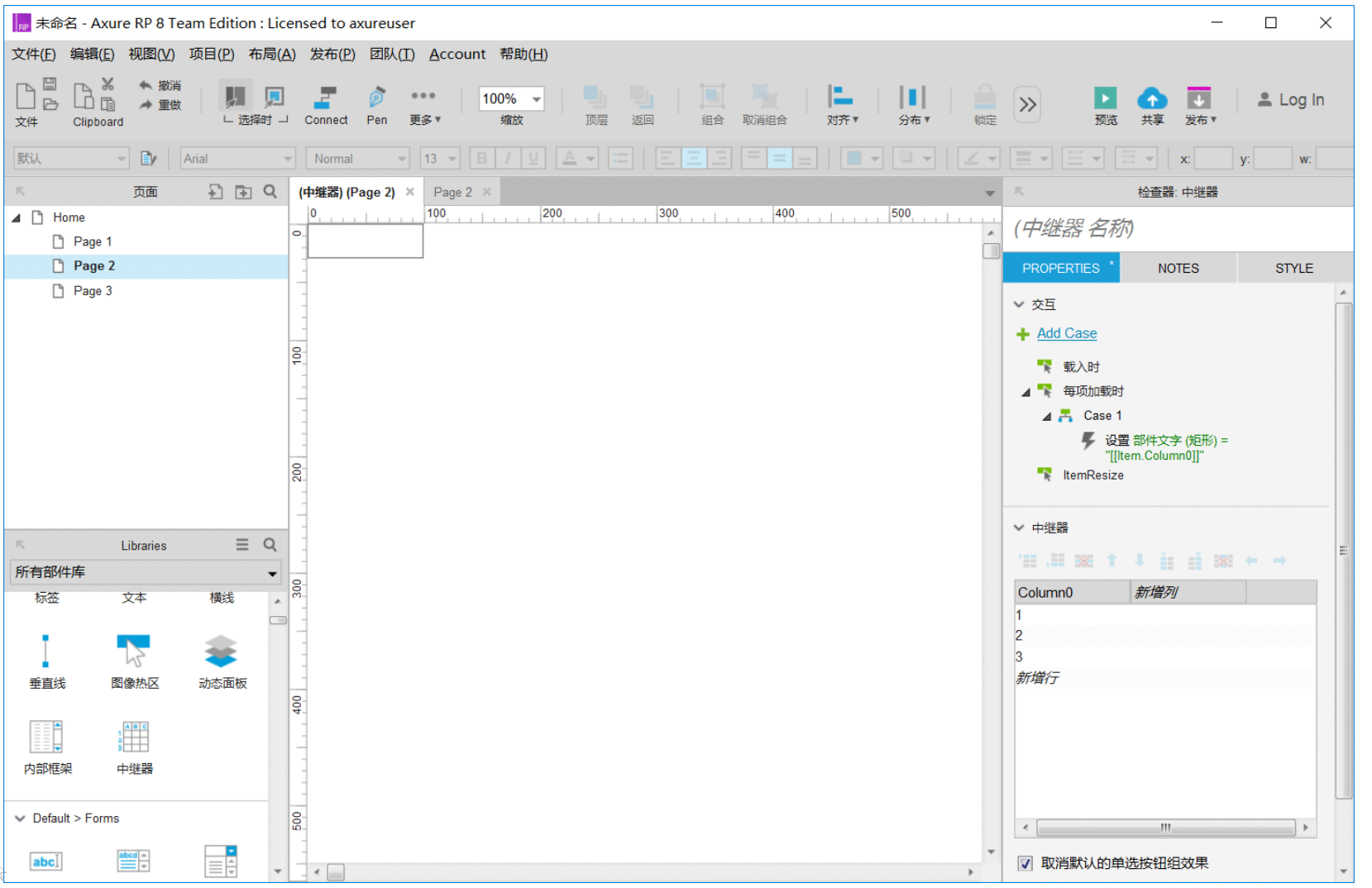Viewport: 1372px width, 888px height.
Task: Toggle Bold text formatting
Action: click(482, 158)
